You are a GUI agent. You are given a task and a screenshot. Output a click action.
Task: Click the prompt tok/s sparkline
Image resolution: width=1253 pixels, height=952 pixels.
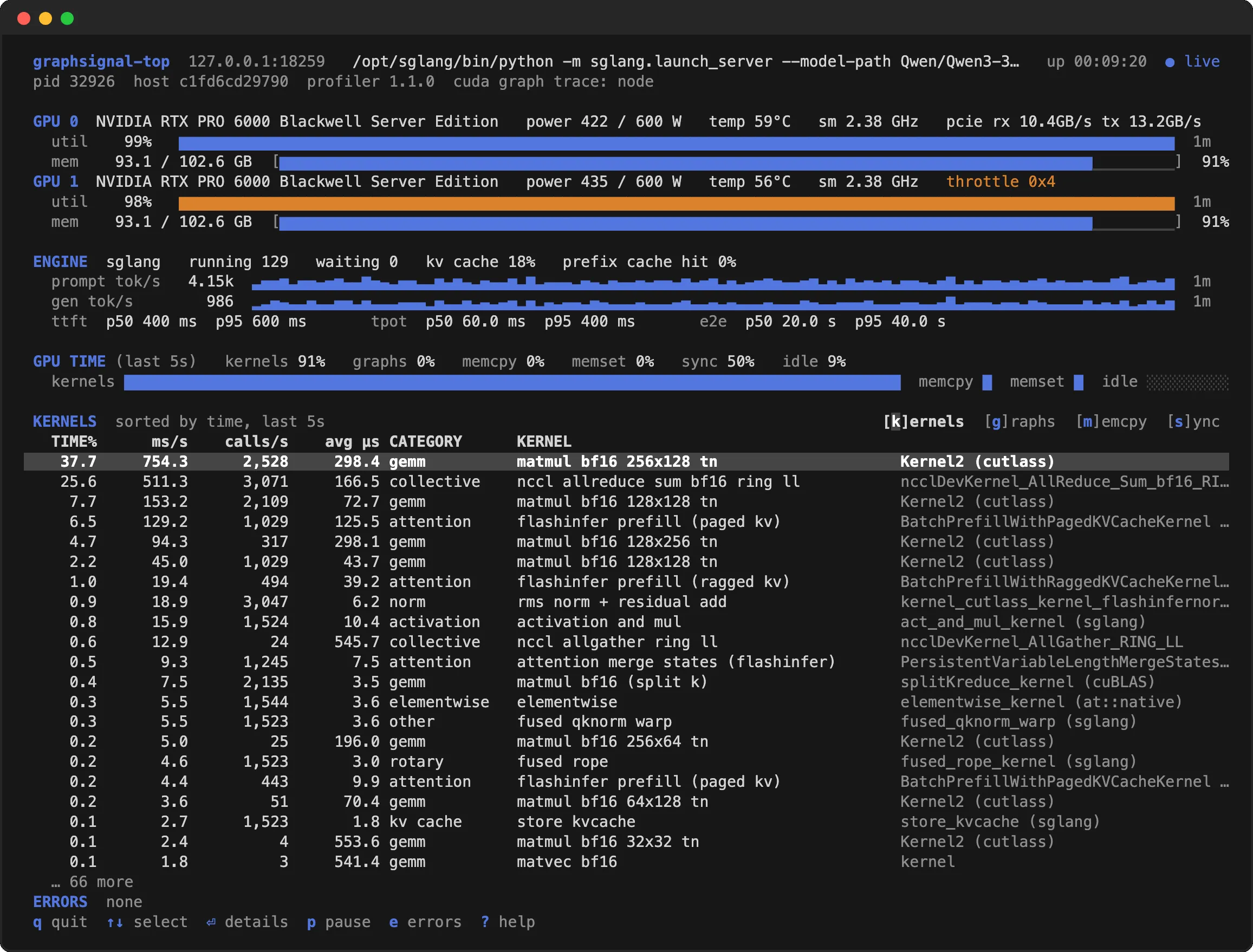tap(713, 283)
